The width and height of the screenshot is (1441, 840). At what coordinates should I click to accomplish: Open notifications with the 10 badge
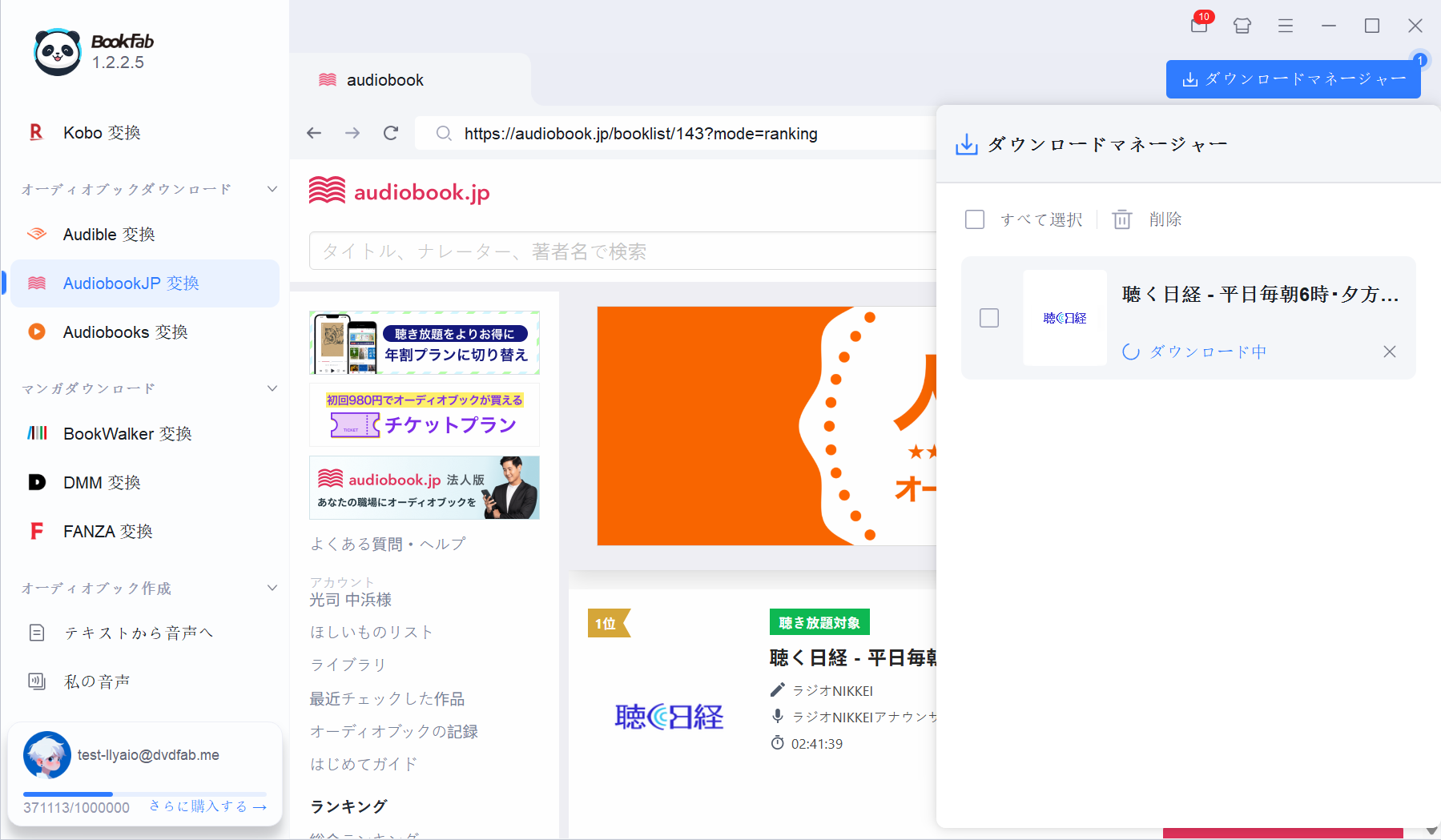[x=1199, y=26]
